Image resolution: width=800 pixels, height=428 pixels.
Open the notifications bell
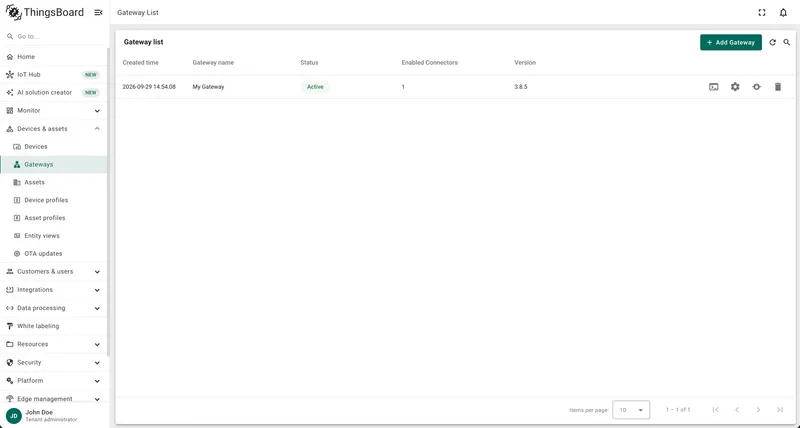(x=783, y=13)
